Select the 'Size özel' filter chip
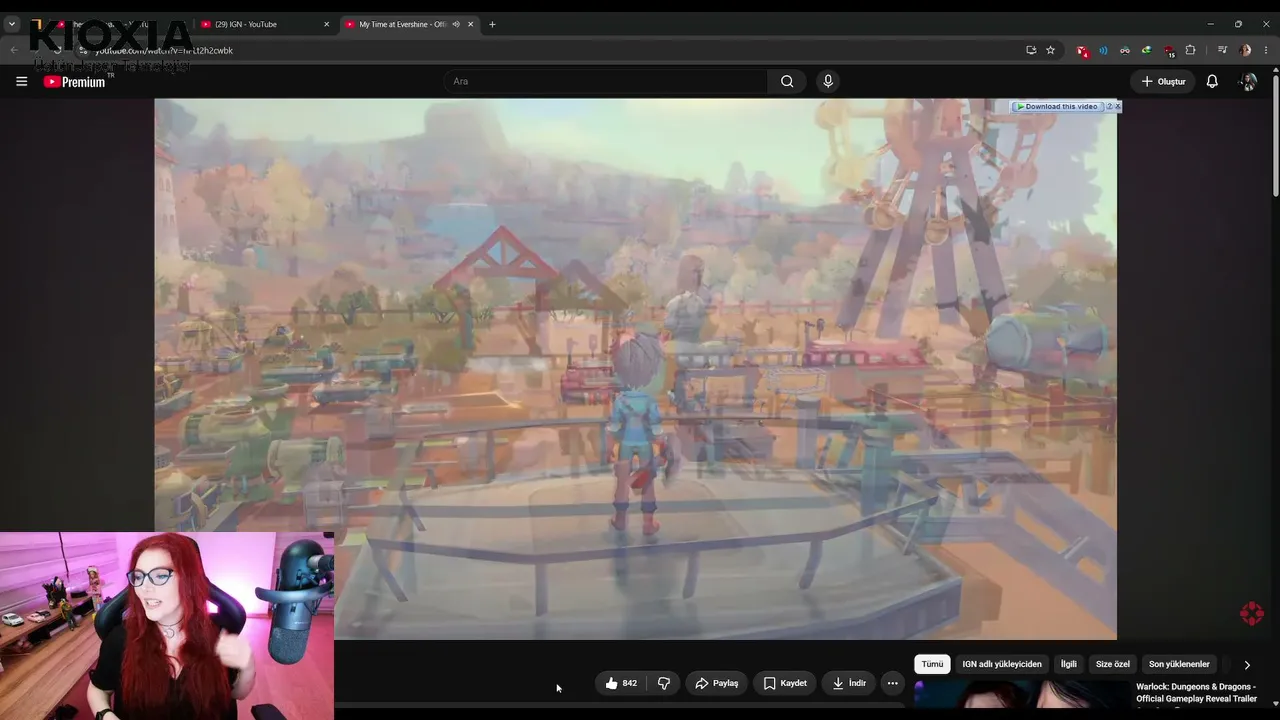This screenshot has width=1280, height=720. click(x=1113, y=664)
